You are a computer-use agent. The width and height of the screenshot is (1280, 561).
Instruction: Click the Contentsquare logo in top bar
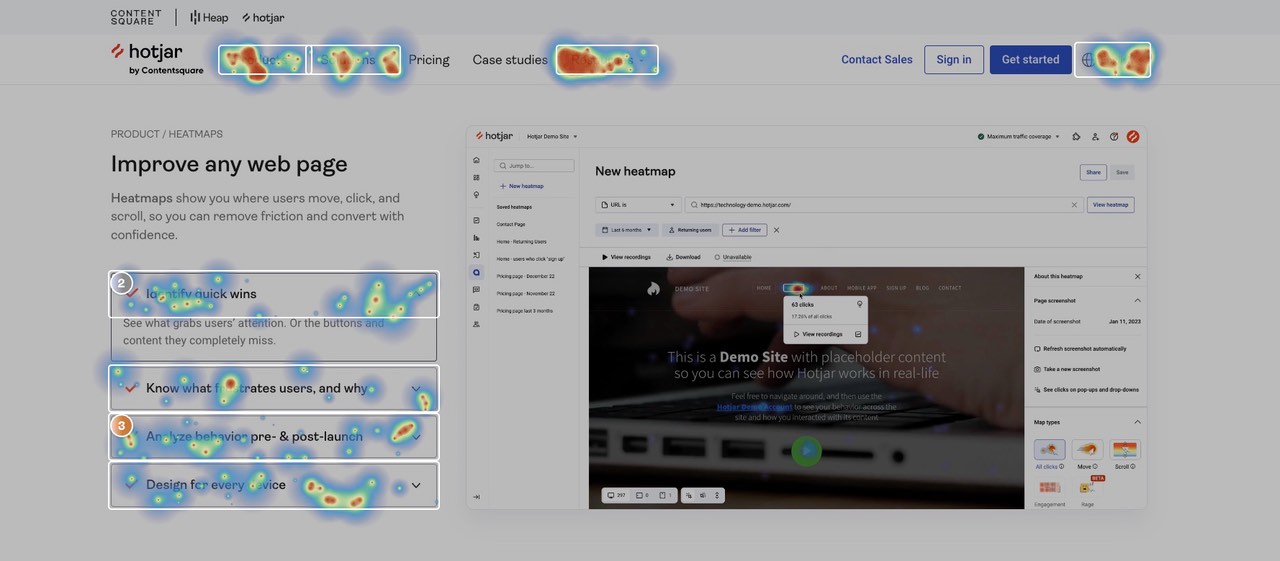[x=135, y=17]
